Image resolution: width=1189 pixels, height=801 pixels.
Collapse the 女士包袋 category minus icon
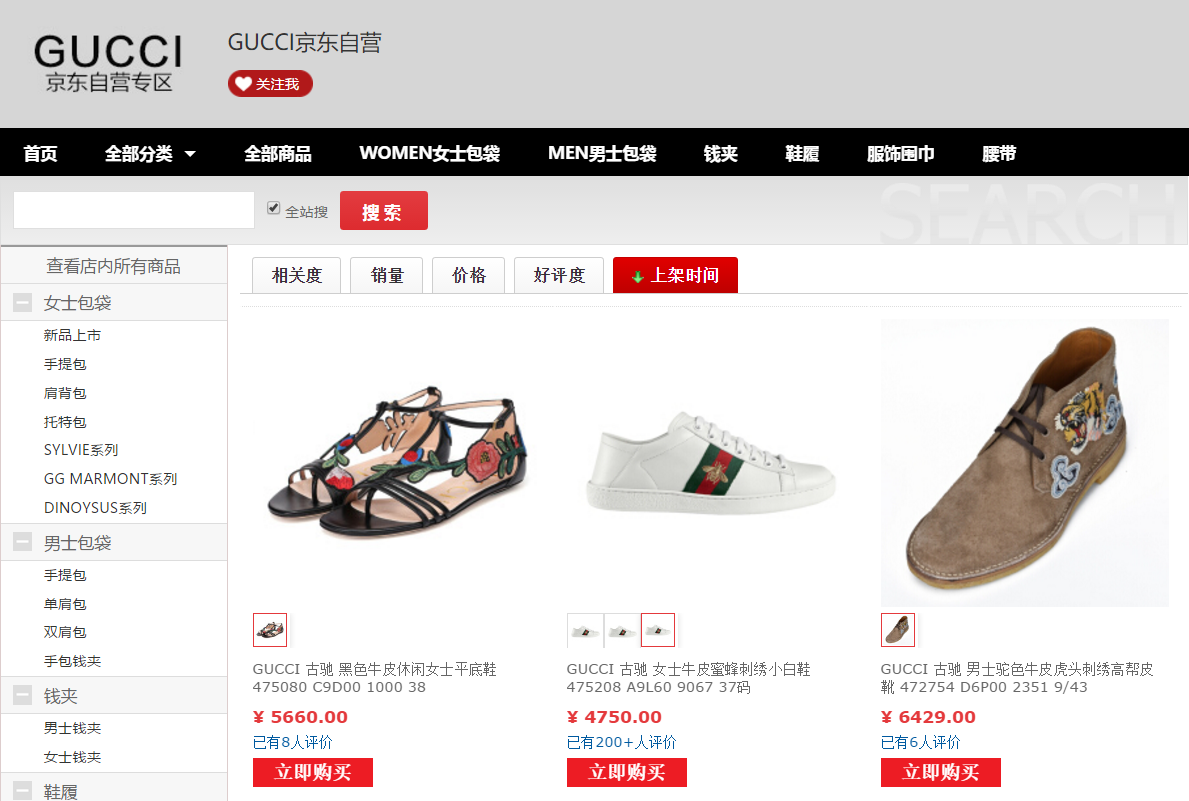tap(23, 303)
